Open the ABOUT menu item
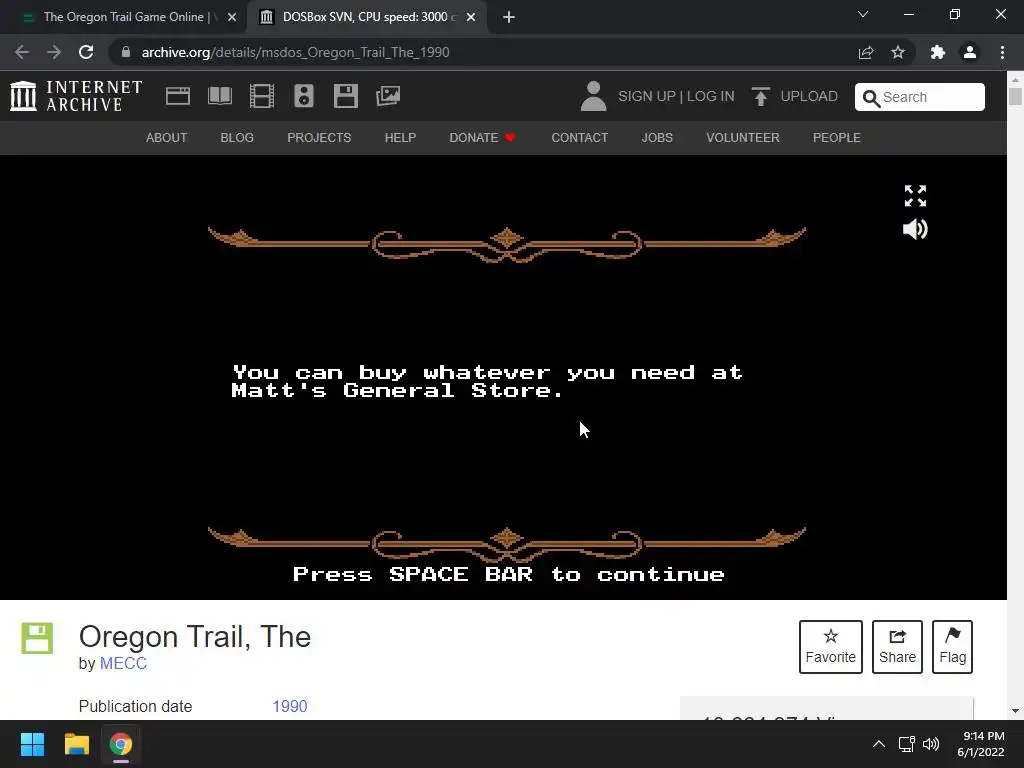1024x768 pixels. pyautogui.click(x=167, y=138)
